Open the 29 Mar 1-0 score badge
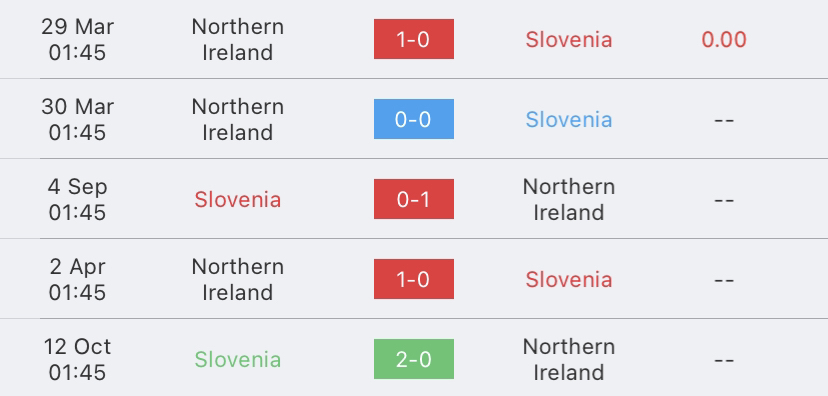Viewport: 828px width, 396px height. pyautogui.click(x=413, y=39)
